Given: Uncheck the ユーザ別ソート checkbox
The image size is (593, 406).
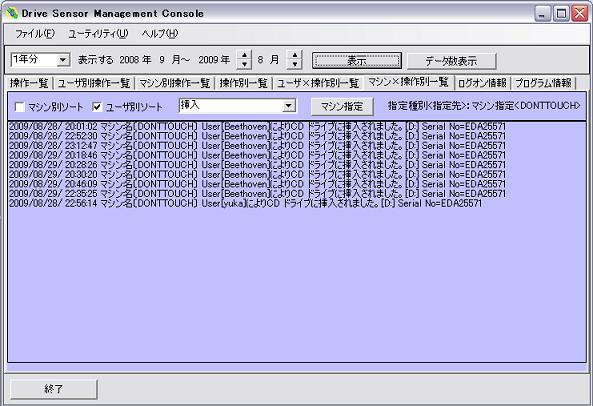Looking at the screenshot, I should (x=97, y=107).
